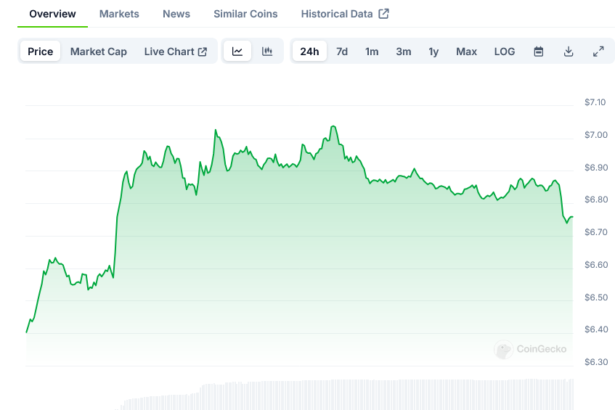Select the Market Cap chart mode

[x=98, y=51]
